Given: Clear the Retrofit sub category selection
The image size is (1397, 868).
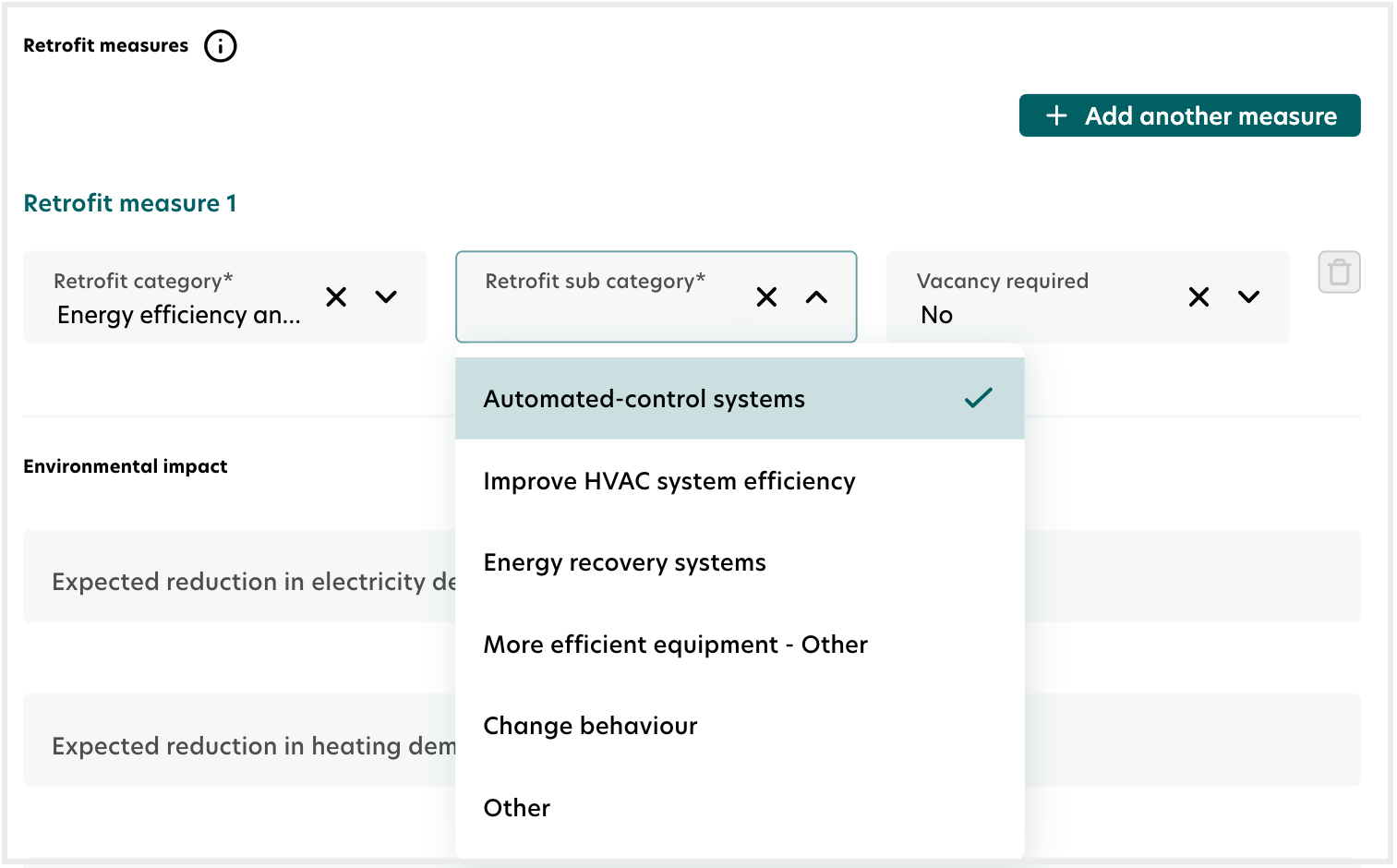Looking at the screenshot, I should (x=766, y=296).
